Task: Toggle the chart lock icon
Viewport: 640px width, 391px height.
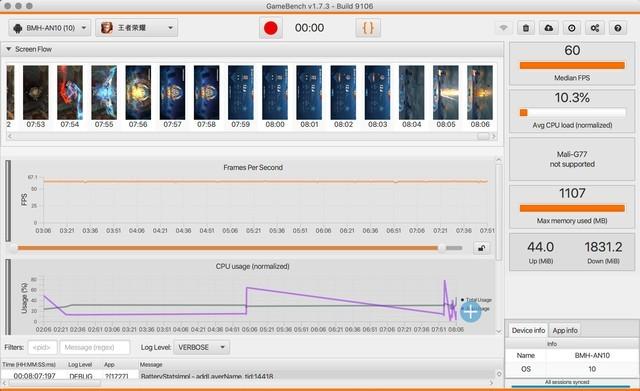Action: (482, 248)
